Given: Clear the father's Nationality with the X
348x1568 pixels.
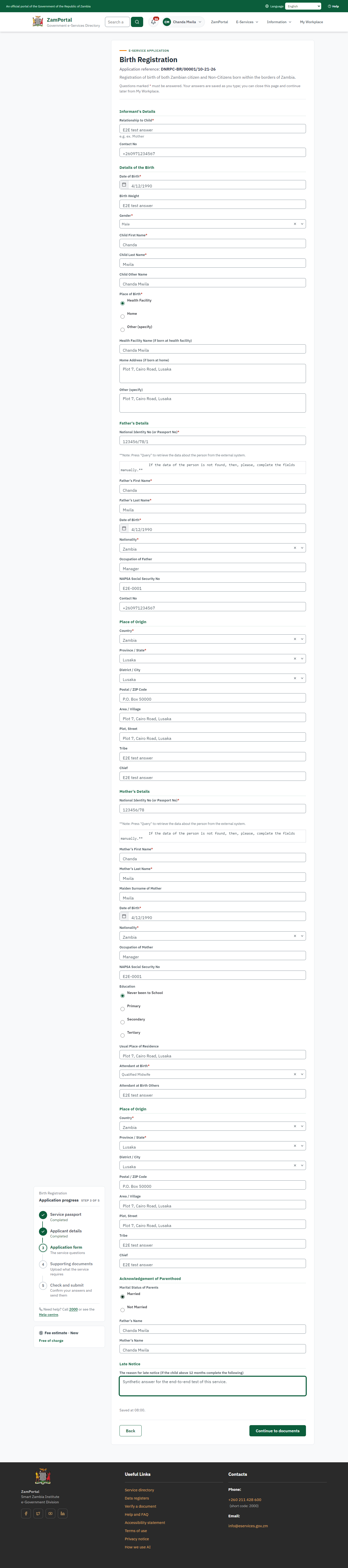Looking at the screenshot, I should (295, 548).
